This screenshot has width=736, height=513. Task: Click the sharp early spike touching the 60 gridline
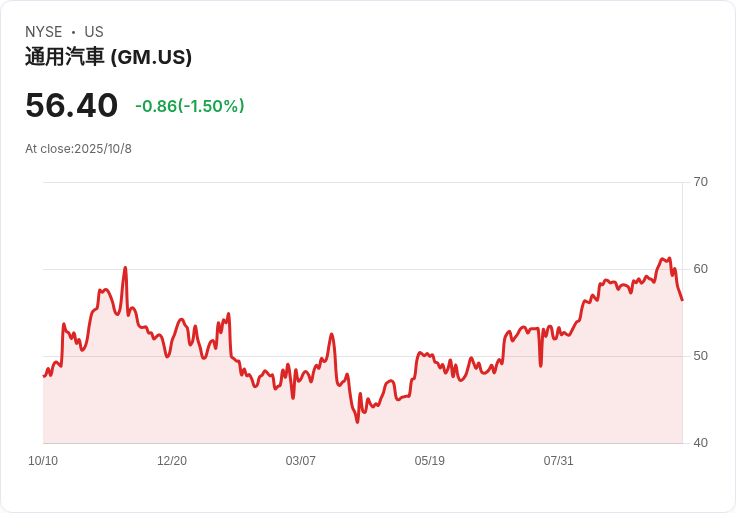125,268
